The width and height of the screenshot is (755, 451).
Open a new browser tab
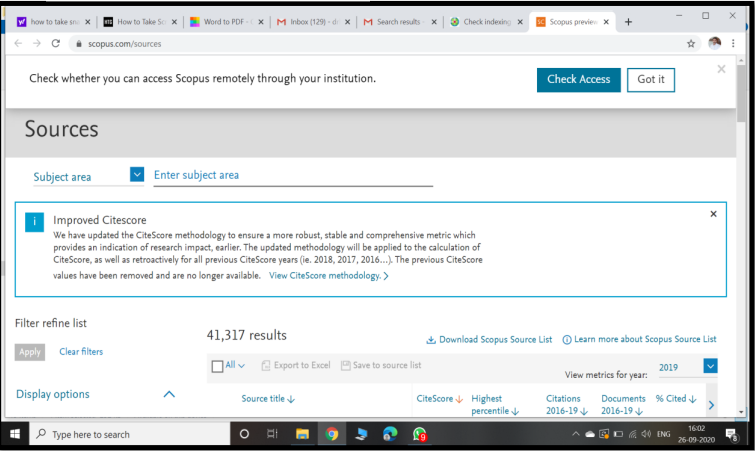628,21
